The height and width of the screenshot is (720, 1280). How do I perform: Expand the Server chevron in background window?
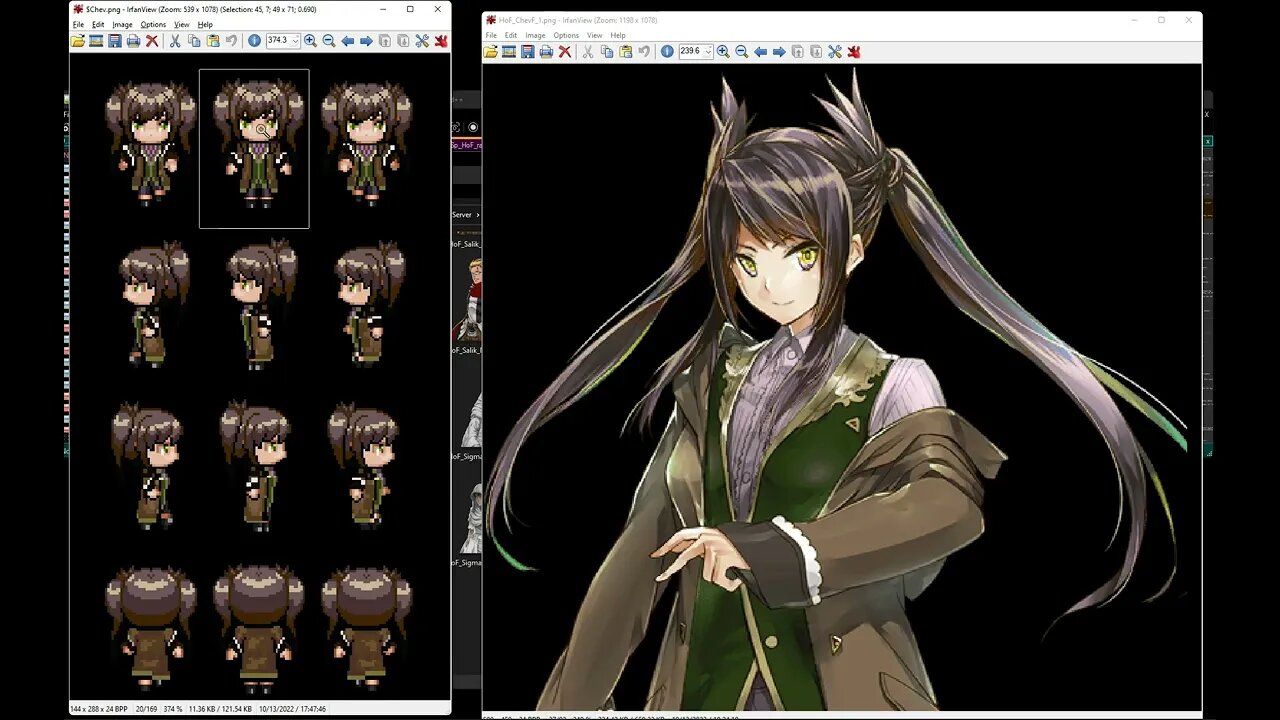[x=477, y=215]
